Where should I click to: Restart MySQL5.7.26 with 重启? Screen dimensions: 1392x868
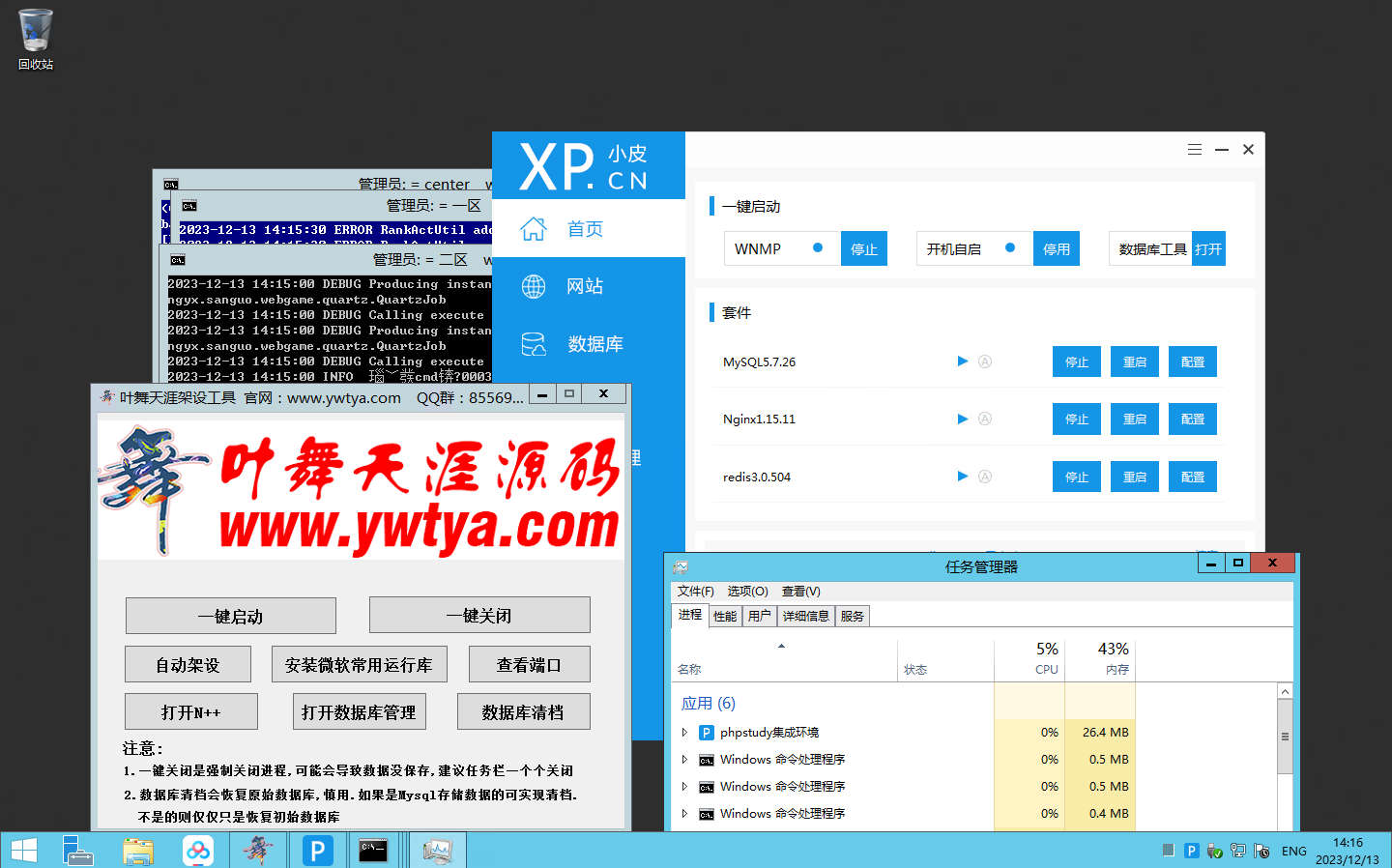coord(1135,362)
